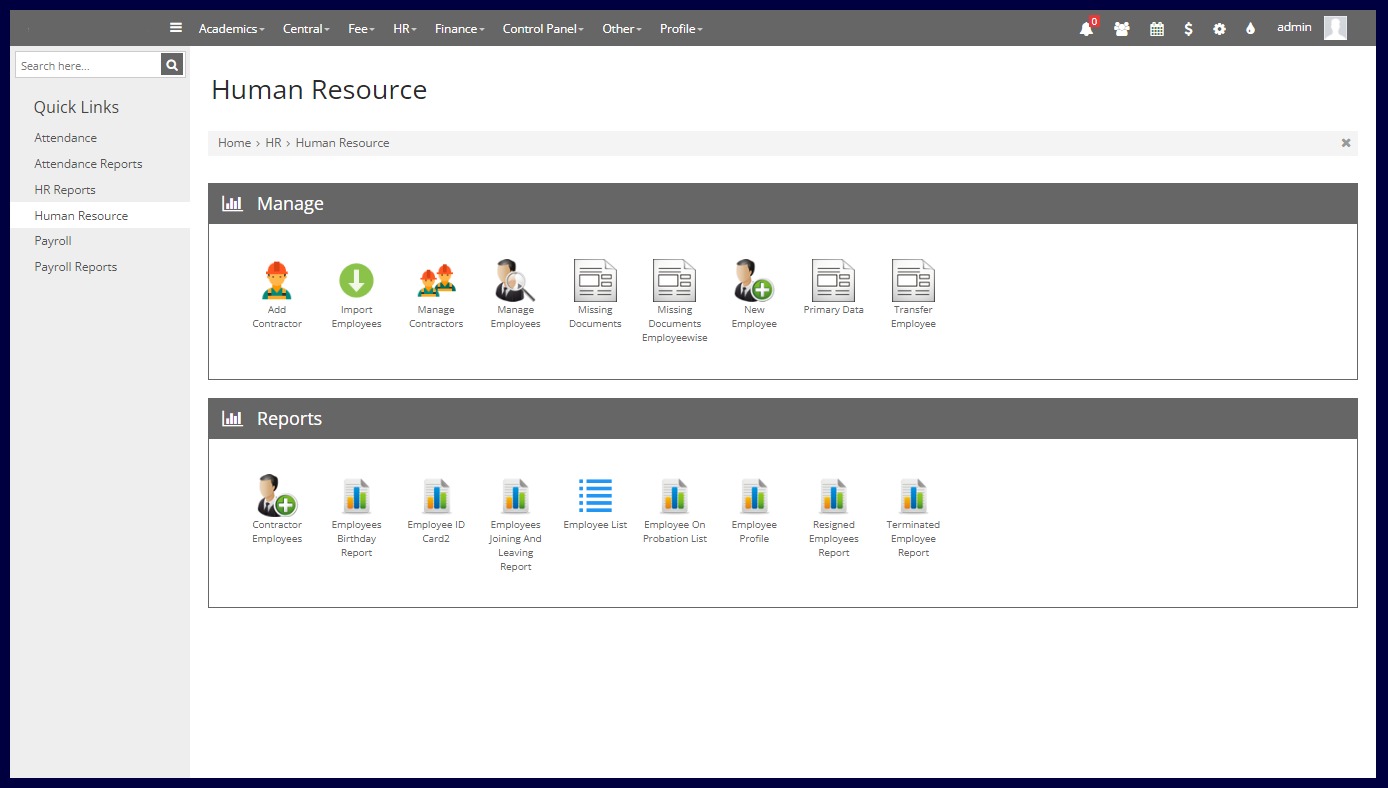
Task: Open Payroll quick link
Action: point(53,241)
